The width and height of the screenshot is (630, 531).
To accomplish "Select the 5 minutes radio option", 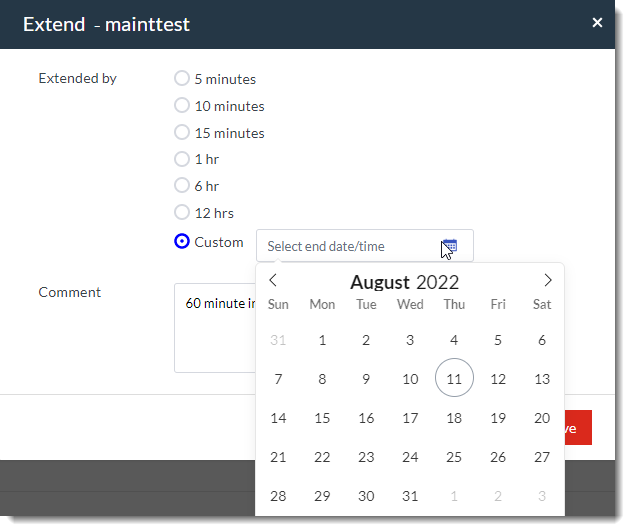I will click(x=182, y=79).
